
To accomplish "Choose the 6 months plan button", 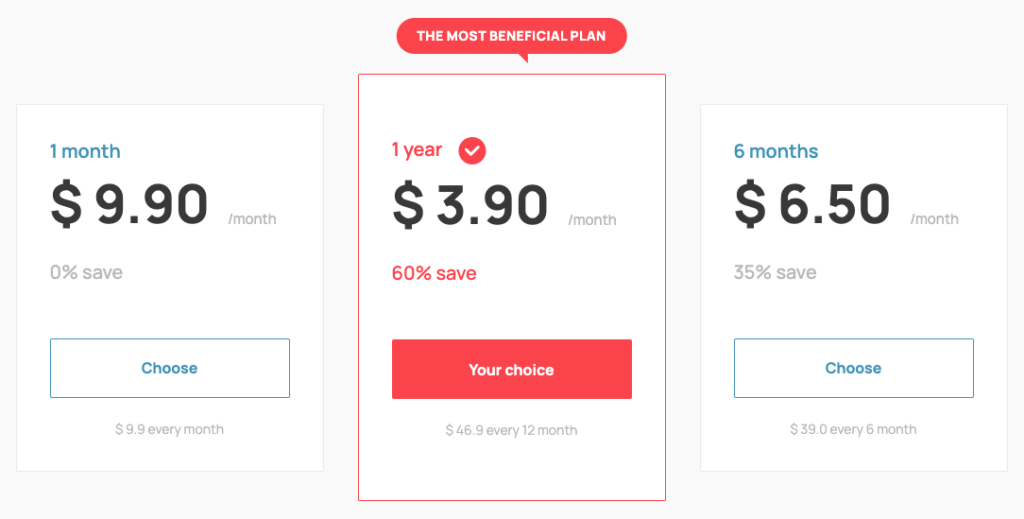I will [x=853, y=368].
